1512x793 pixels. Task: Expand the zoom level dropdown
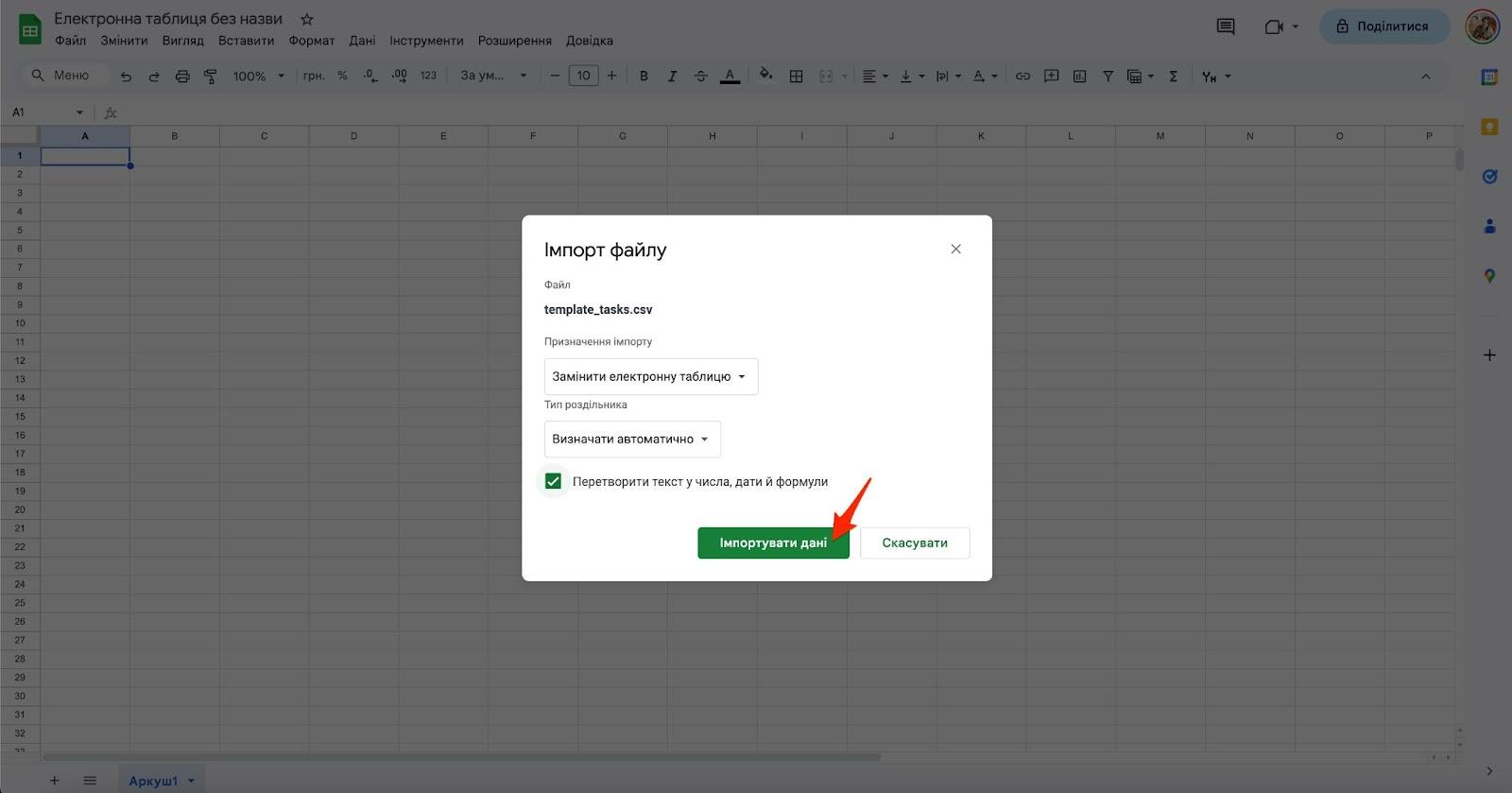(x=259, y=77)
